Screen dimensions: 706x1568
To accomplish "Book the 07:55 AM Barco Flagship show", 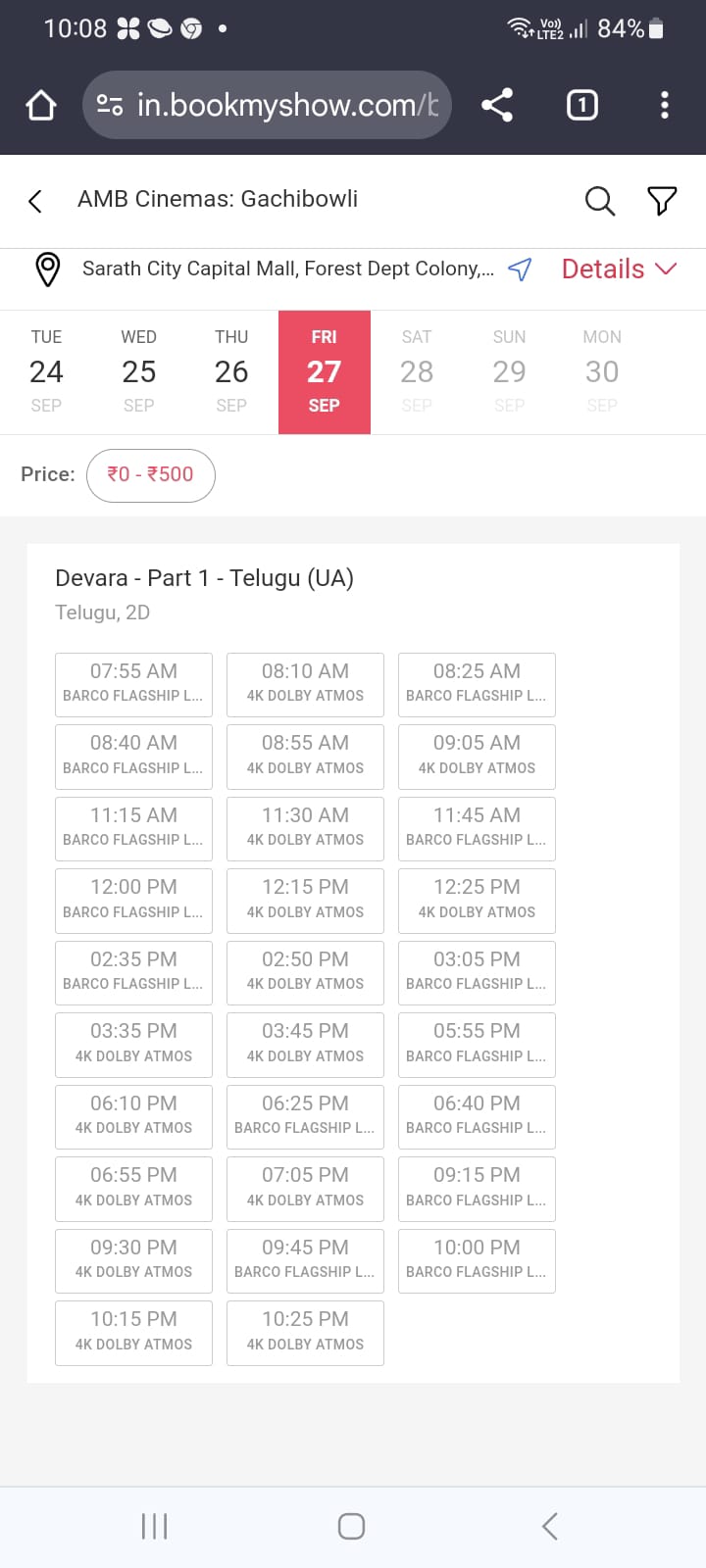I will [x=133, y=683].
